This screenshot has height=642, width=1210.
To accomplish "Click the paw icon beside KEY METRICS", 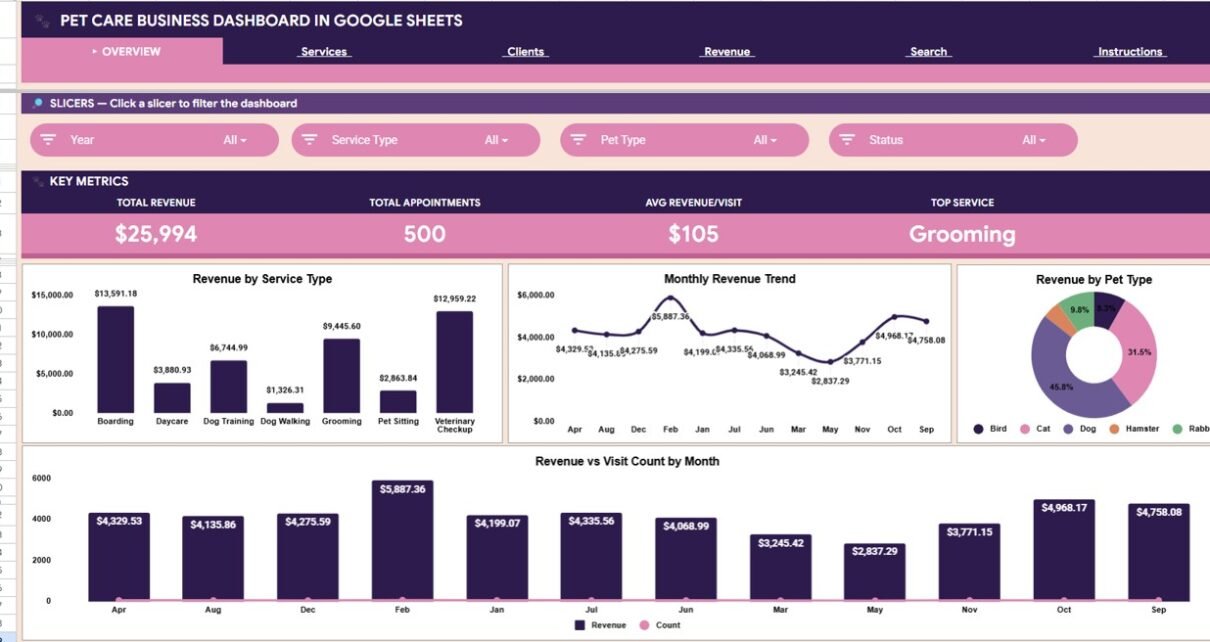I will pyautogui.click(x=38, y=182).
